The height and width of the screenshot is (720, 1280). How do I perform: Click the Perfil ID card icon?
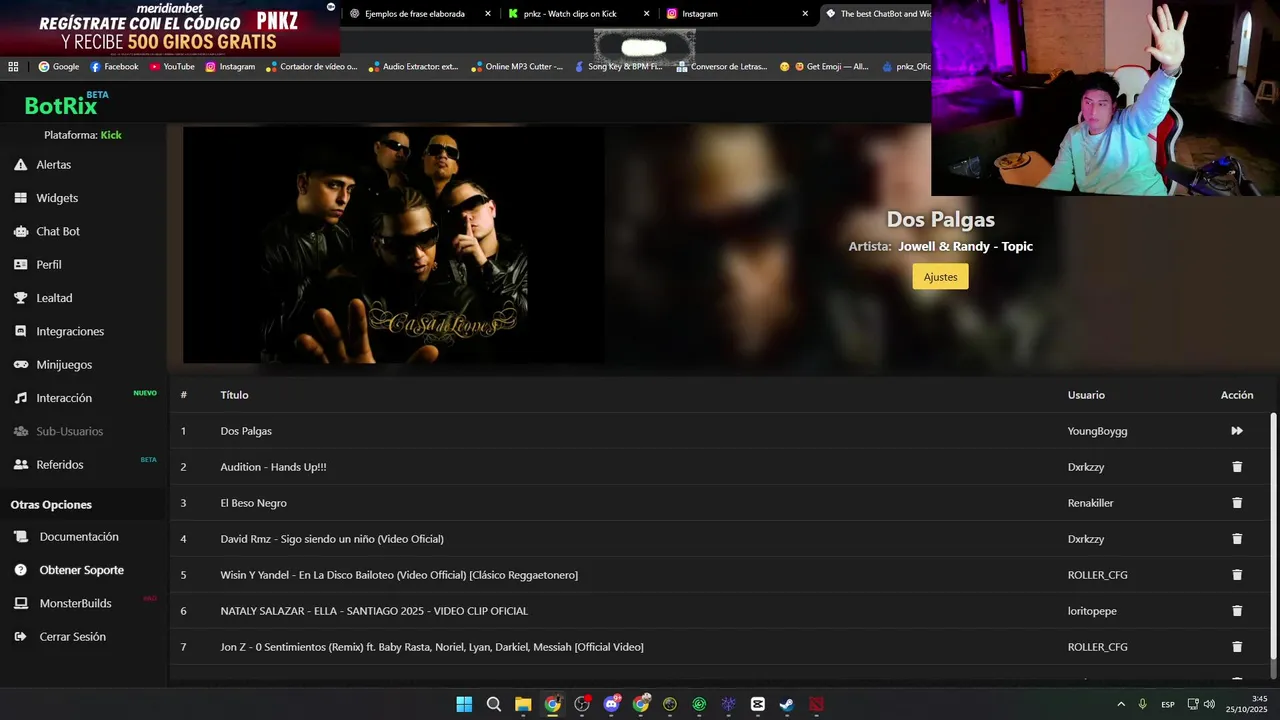20,265
